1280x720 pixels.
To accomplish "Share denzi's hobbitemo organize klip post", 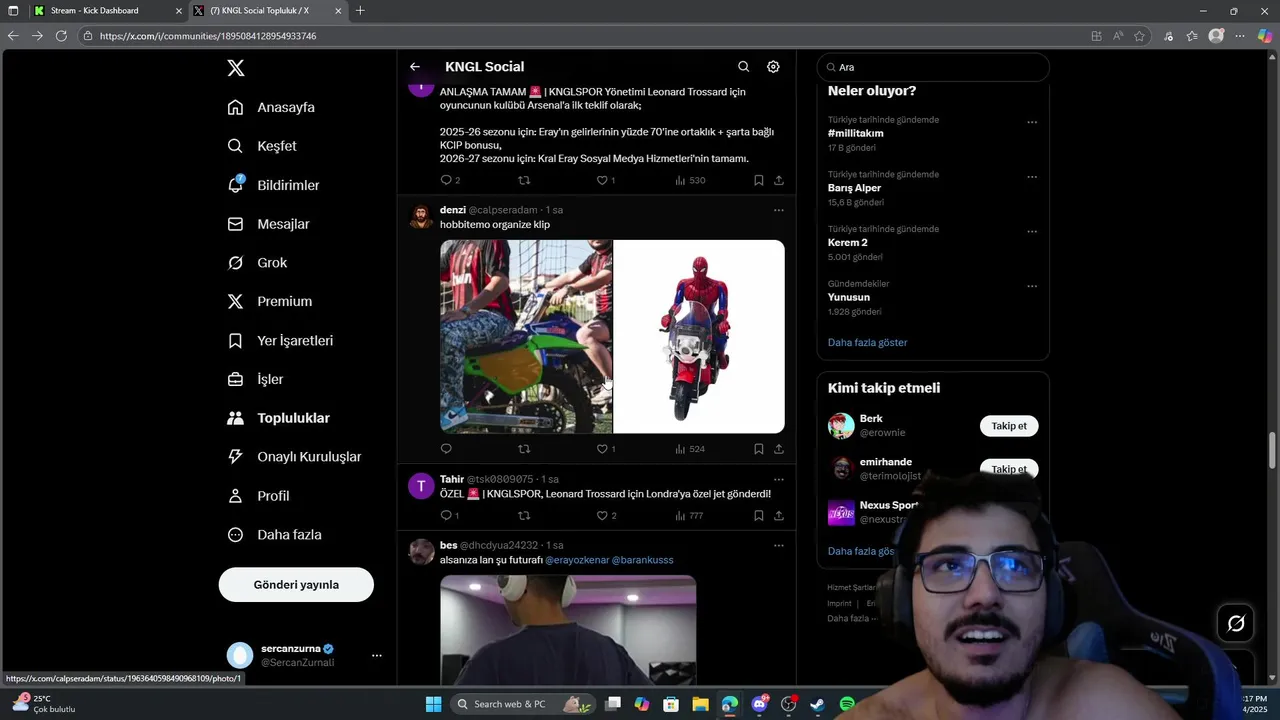I will [779, 449].
